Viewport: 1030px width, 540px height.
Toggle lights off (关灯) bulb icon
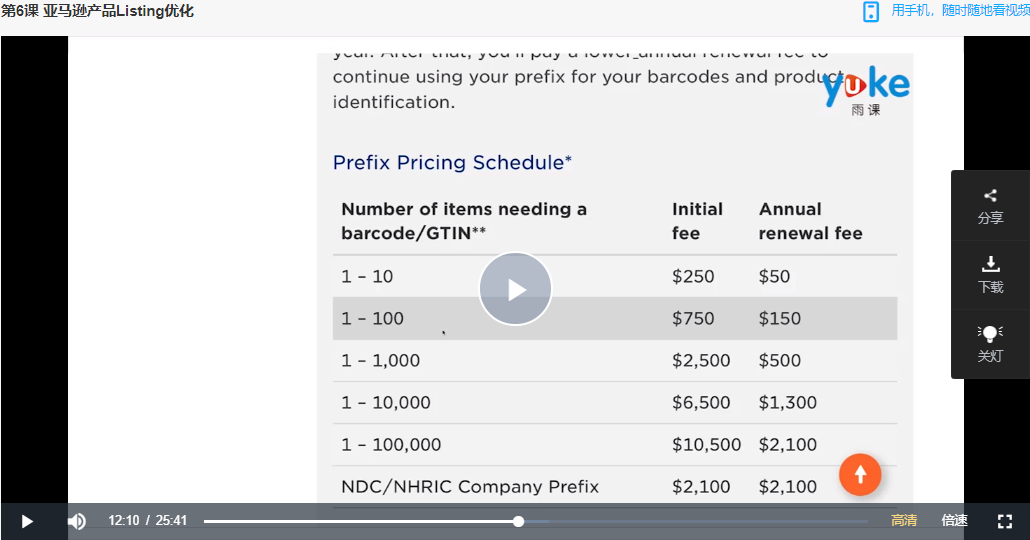click(990, 333)
